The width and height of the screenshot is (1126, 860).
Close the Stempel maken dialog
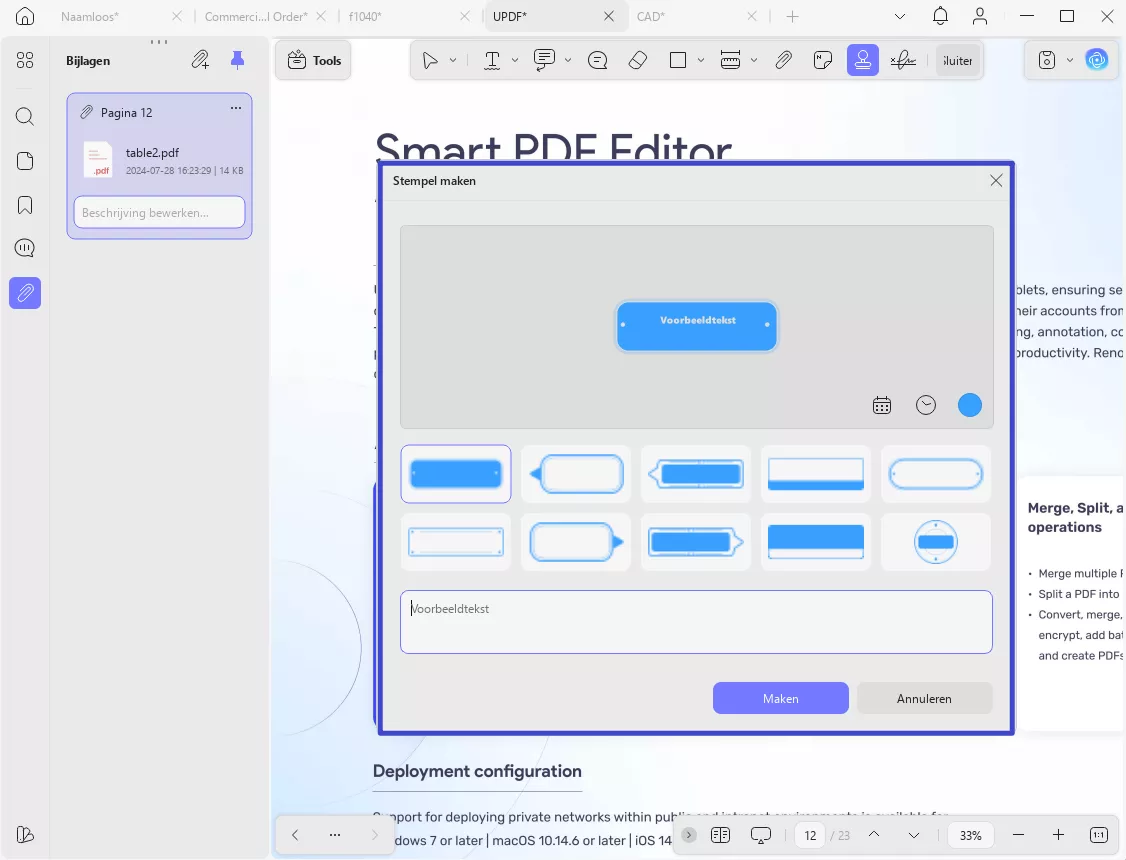[x=996, y=180]
